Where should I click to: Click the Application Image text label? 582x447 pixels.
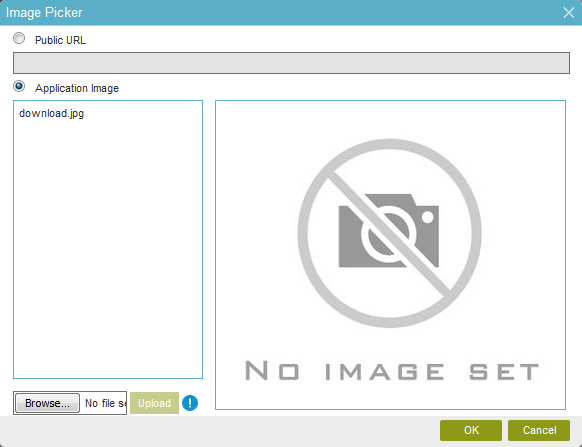pyautogui.click(x=77, y=88)
